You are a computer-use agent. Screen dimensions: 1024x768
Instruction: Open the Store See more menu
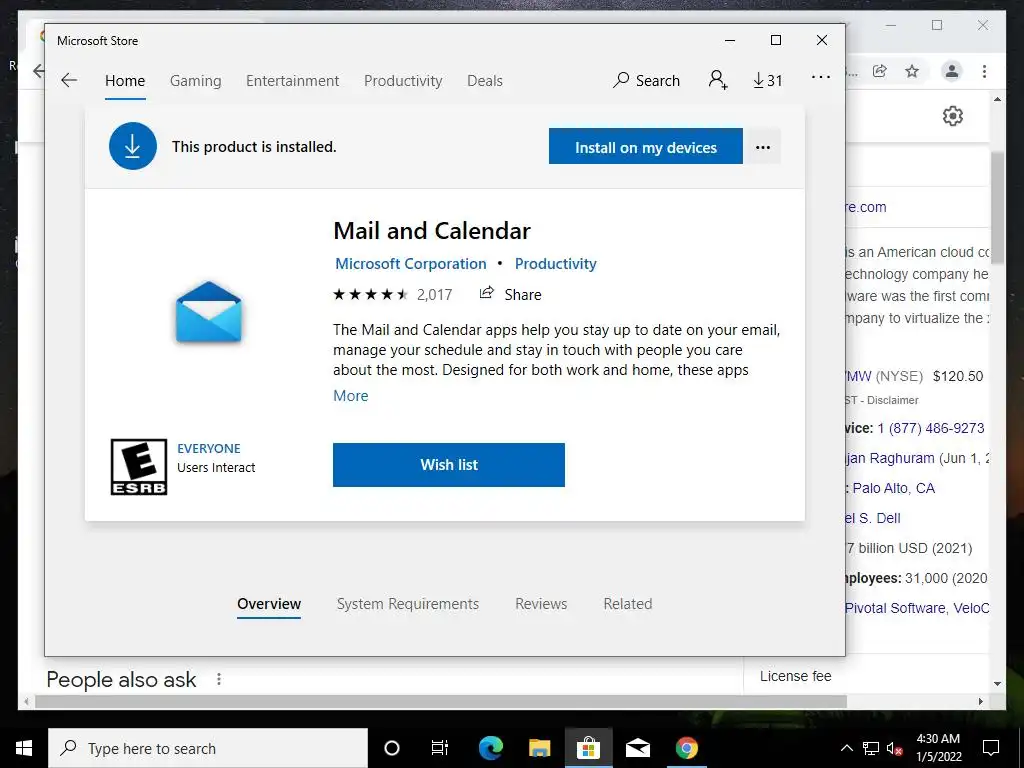(821, 77)
